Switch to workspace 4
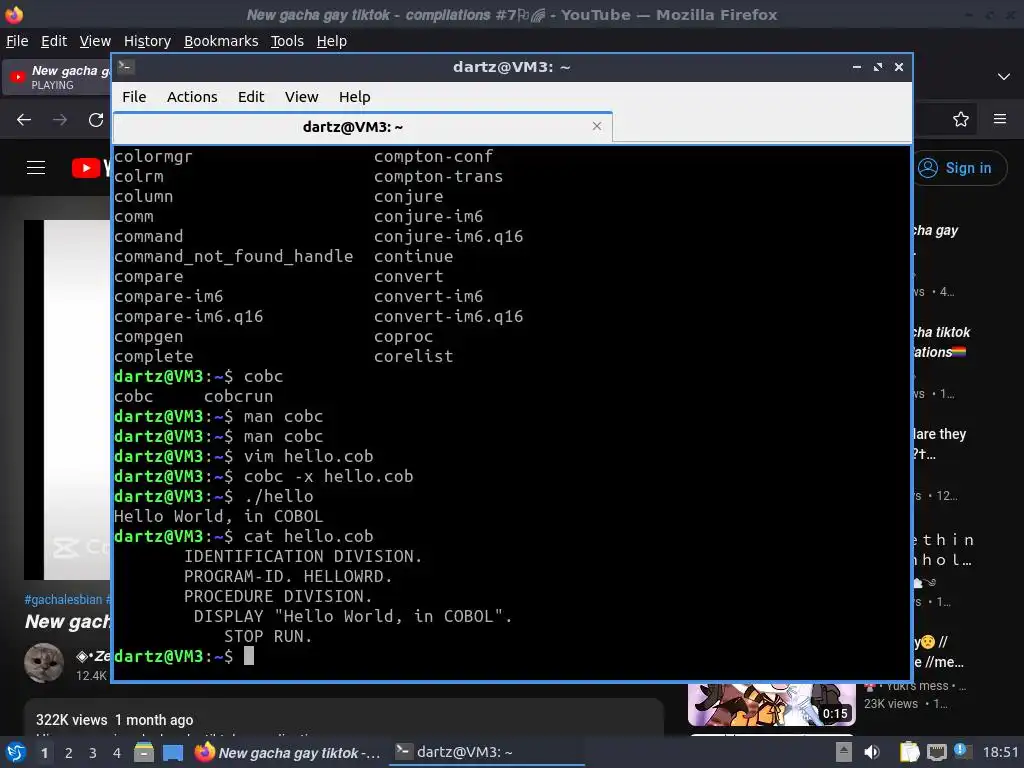Screen dimensions: 1024x768 tap(117, 753)
